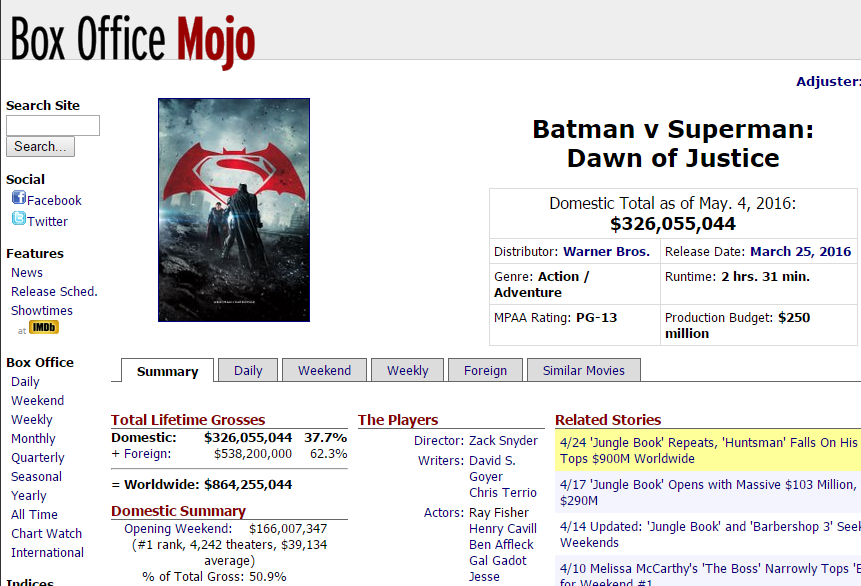
Task: Select the Foreign tab
Action: [x=485, y=370]
